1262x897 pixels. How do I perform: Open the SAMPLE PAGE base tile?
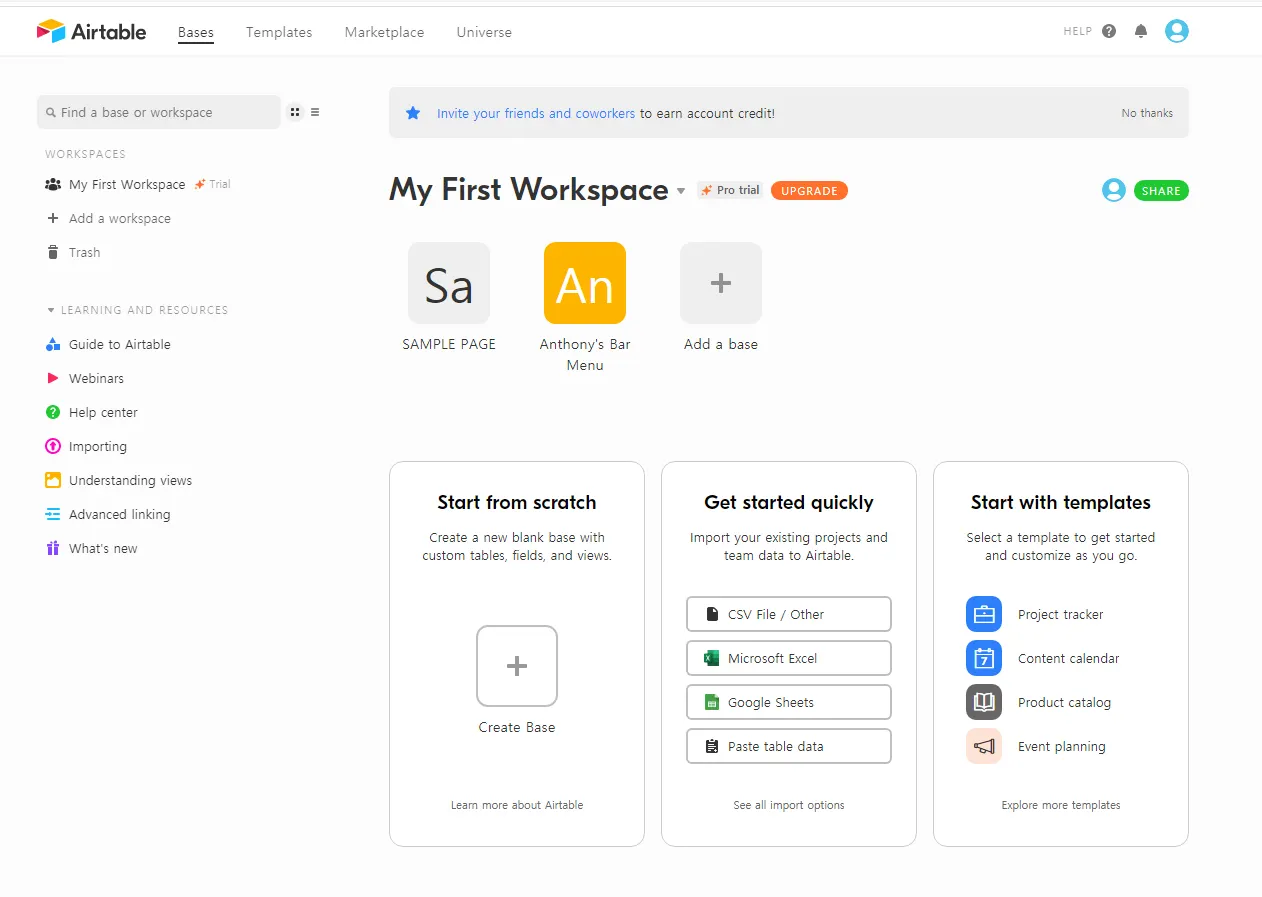click(x=449, y=283)
